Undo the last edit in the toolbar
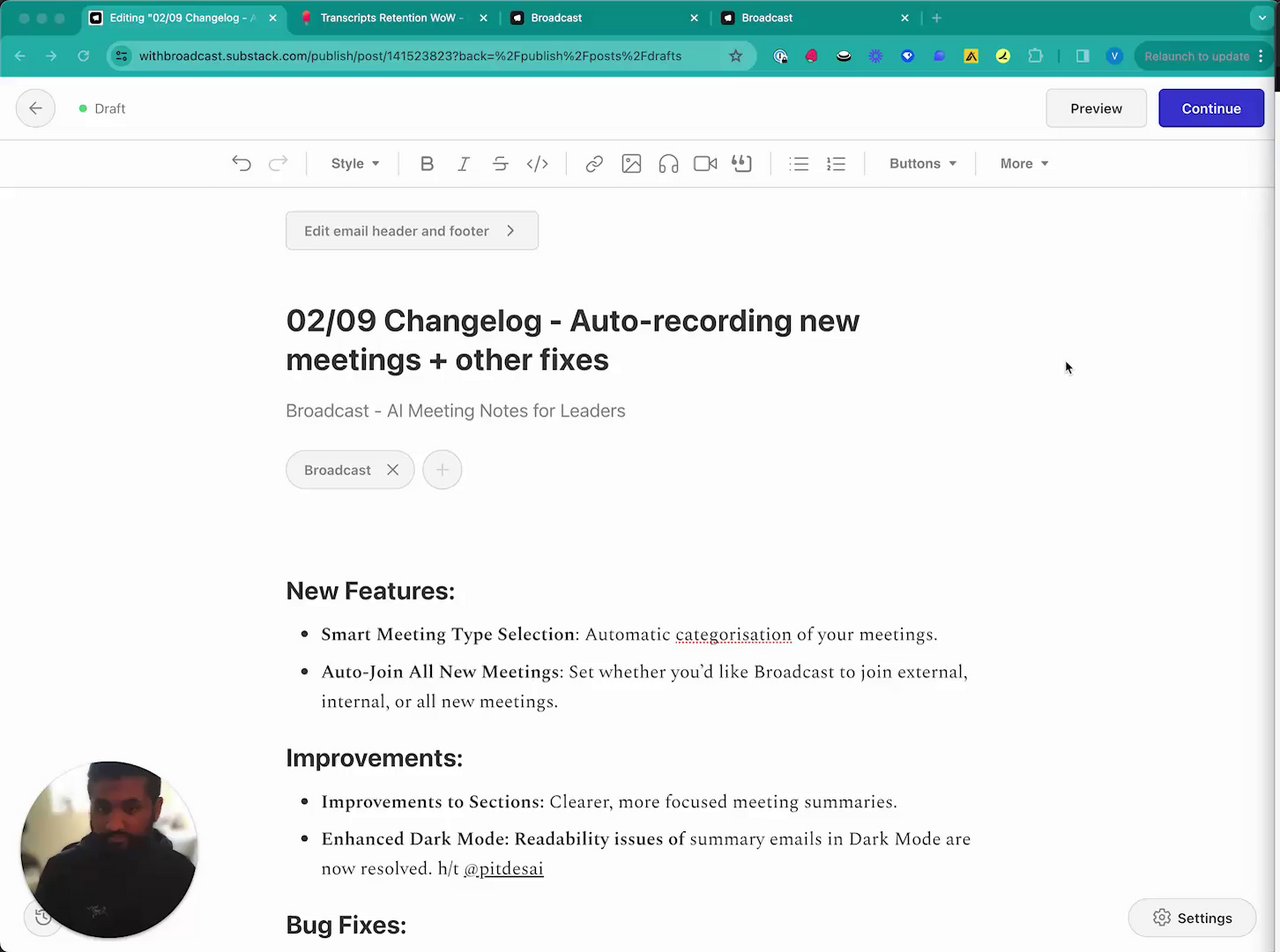The width and height of the screenshot is (1280, 952). click(x=241, y=163)
